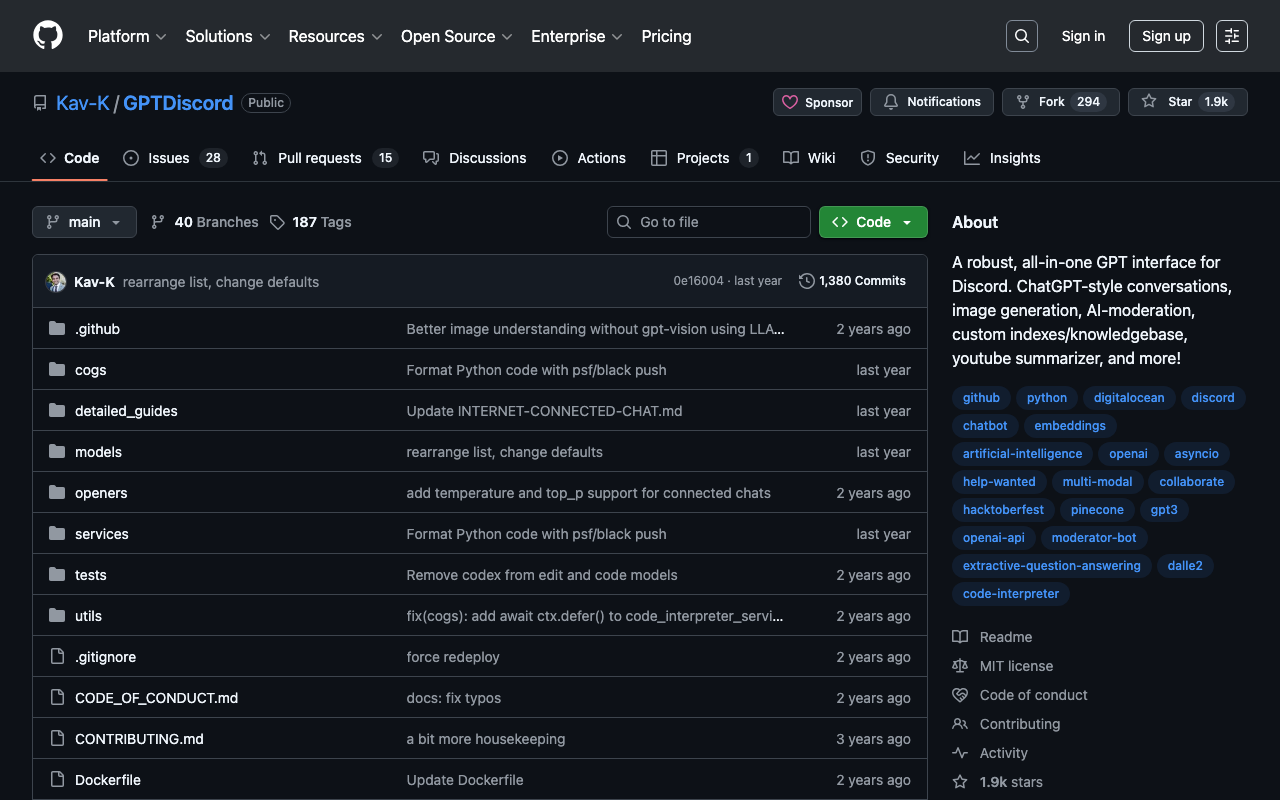Screen dimensions: 1280x800
Task: Sponsor the repo with heart button
Action: point(817,102)
